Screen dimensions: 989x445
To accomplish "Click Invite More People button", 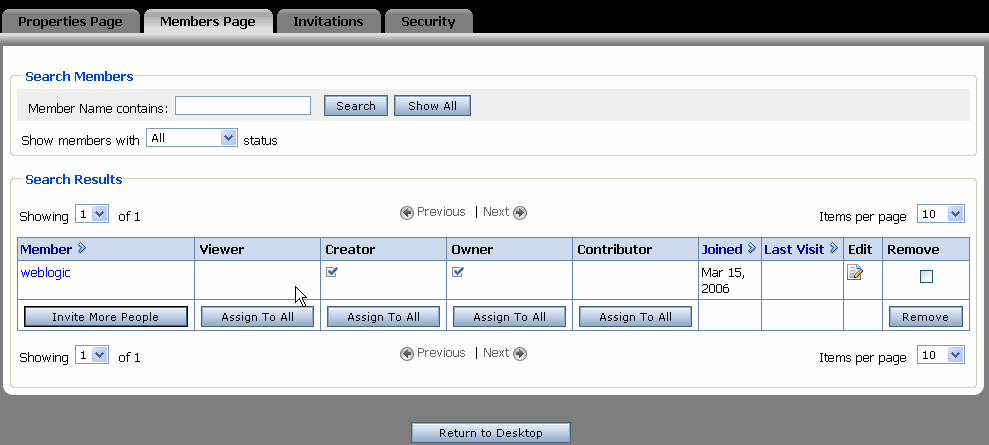I will [x=105, y=317].
